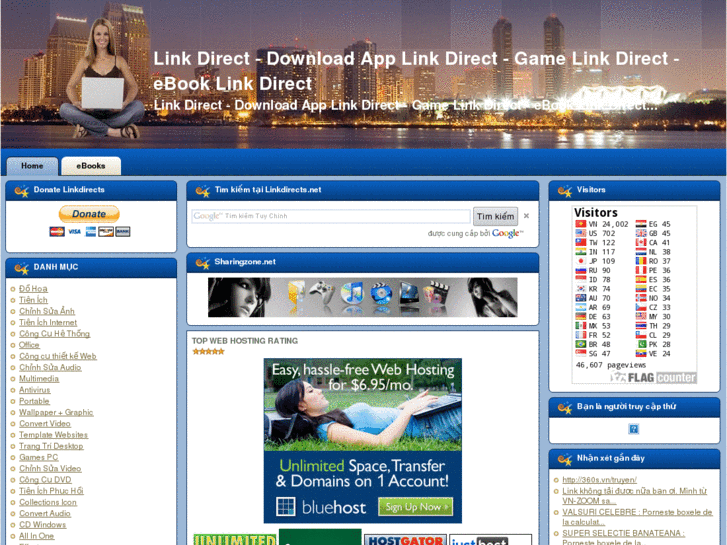Image resolution: width=727 pixels, height=545 pixels.
Task: Click the Japan flag in Visitors
Action: (x=580, y=261)
